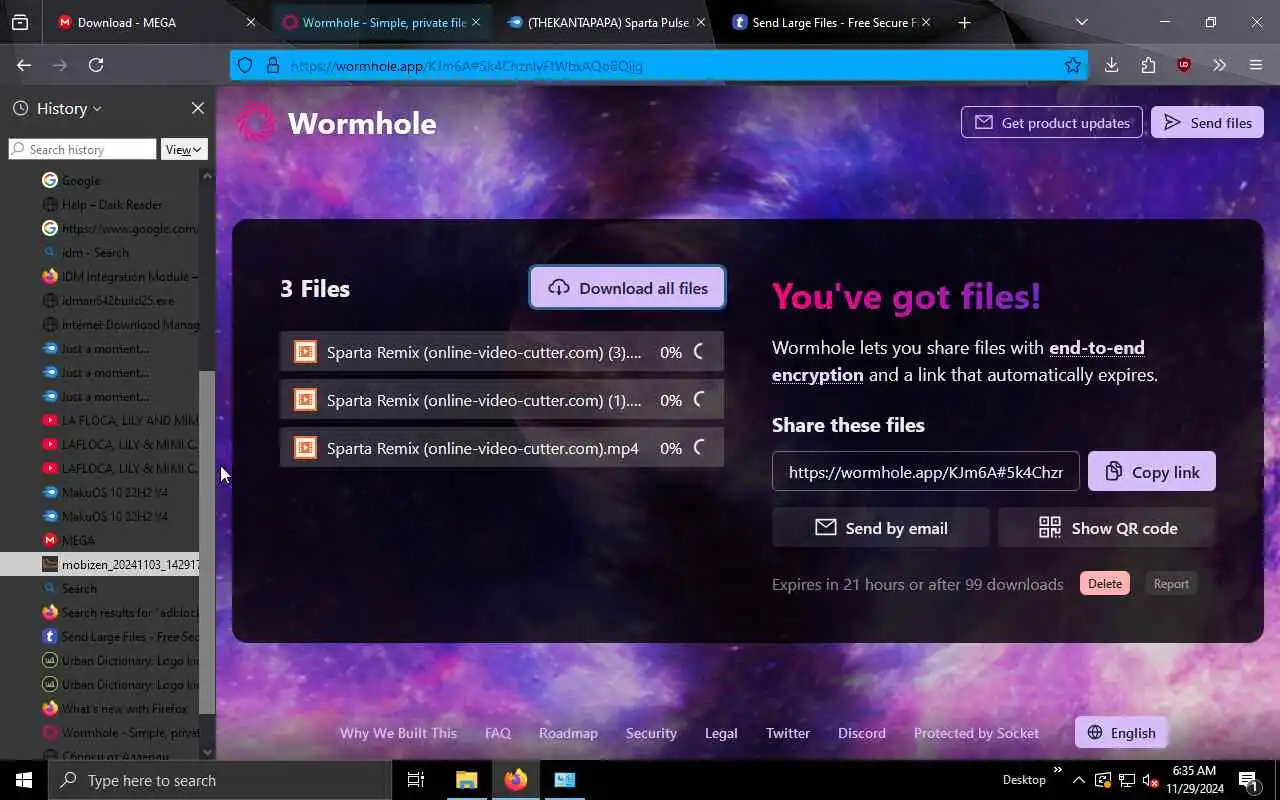
Task: Click Send by email button
Action: pos(881,528)
